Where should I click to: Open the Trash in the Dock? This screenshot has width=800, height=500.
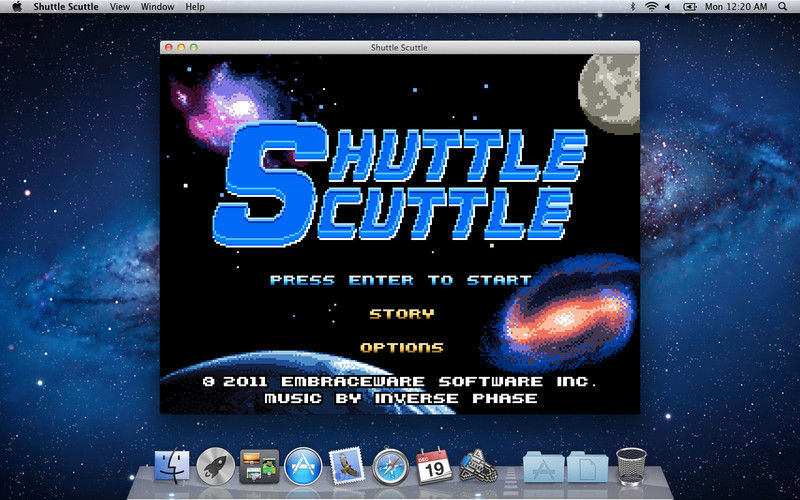coord(631,466)
